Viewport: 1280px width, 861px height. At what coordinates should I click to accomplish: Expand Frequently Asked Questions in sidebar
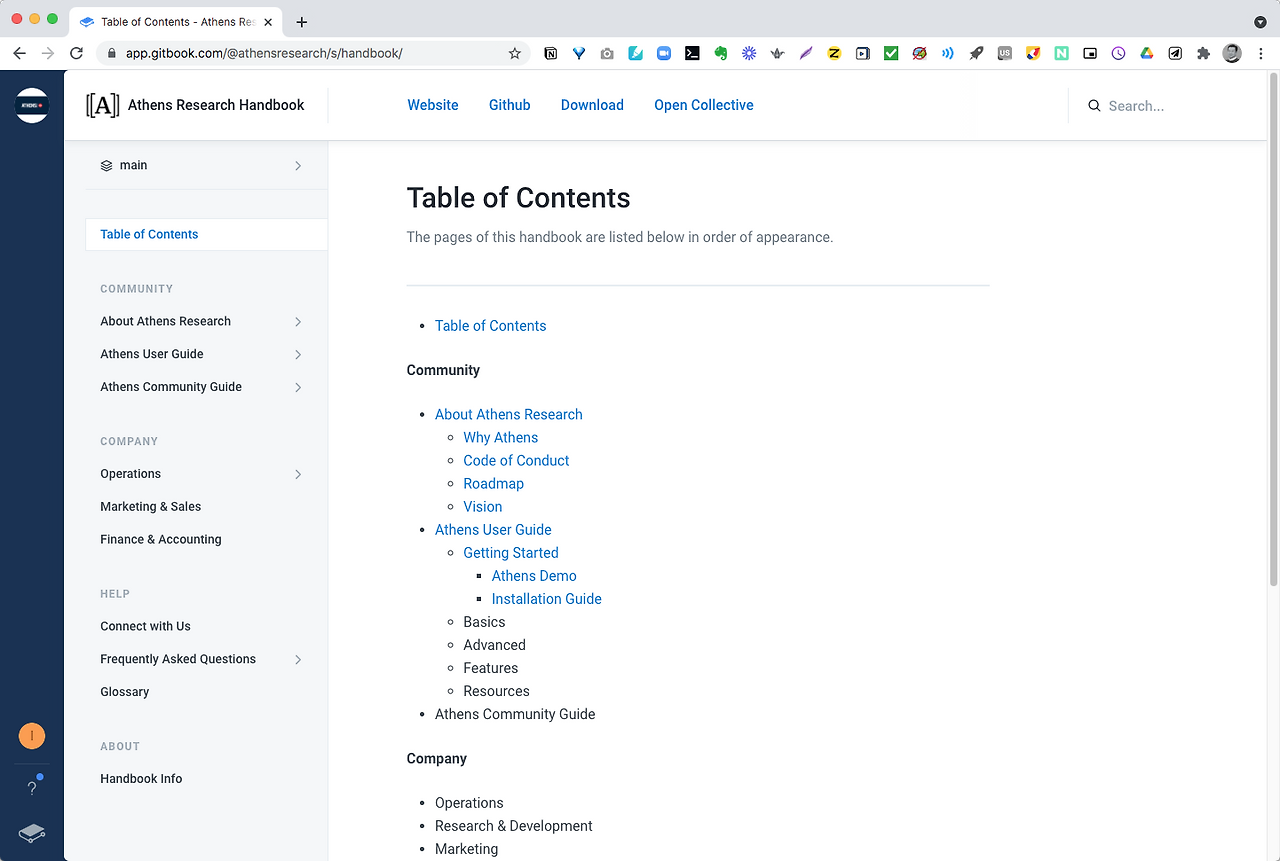click(x=298, y=659)
